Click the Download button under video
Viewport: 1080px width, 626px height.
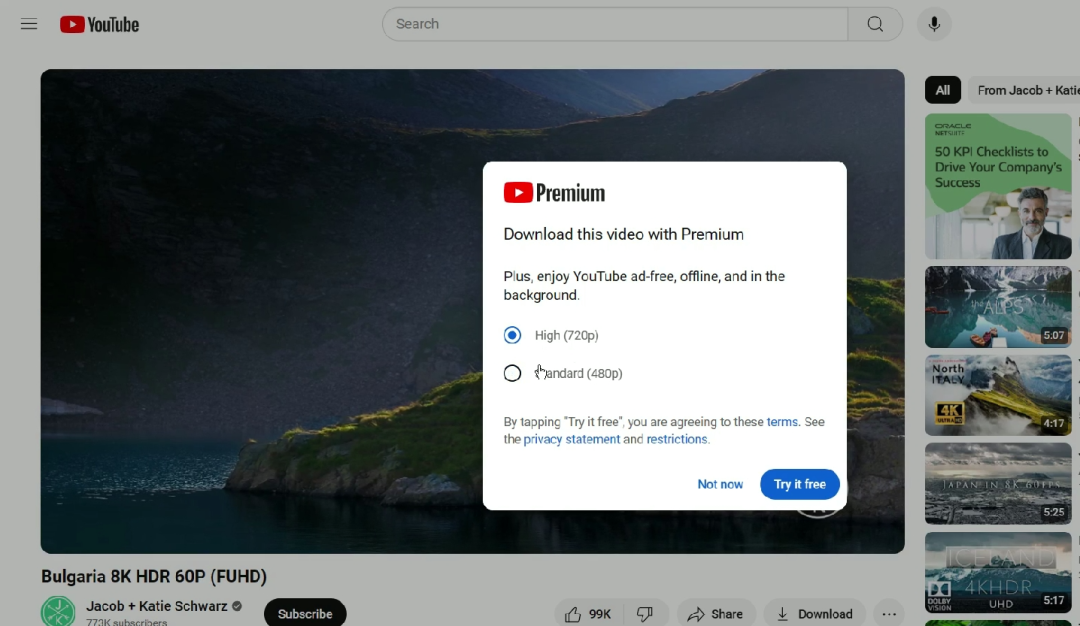pyautogui.click(x=814, y=614)
